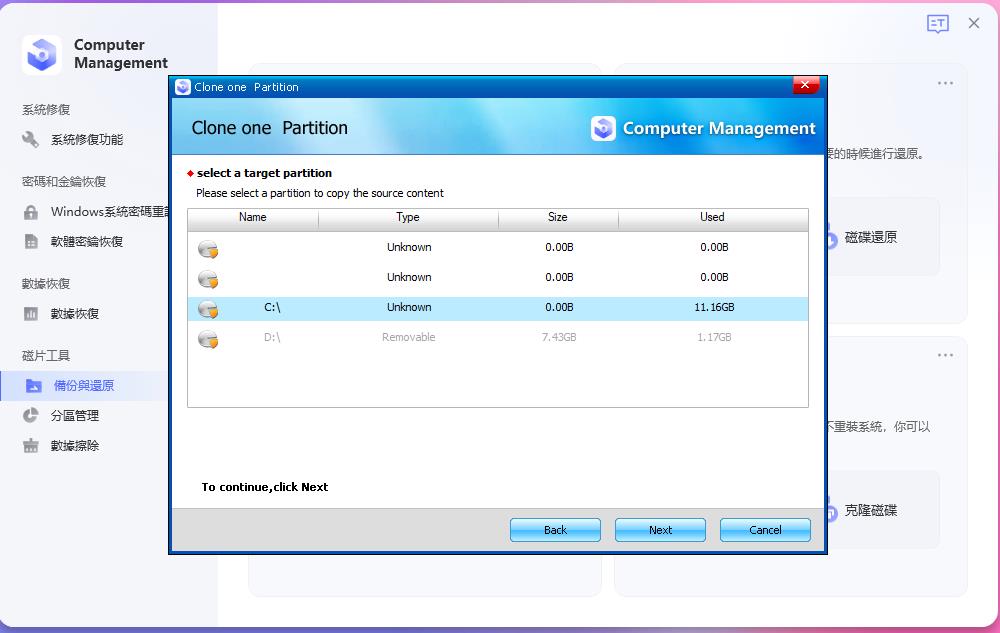Click the Next button
The height and width of the screenshot is (633, 1000).
[660, 529]
